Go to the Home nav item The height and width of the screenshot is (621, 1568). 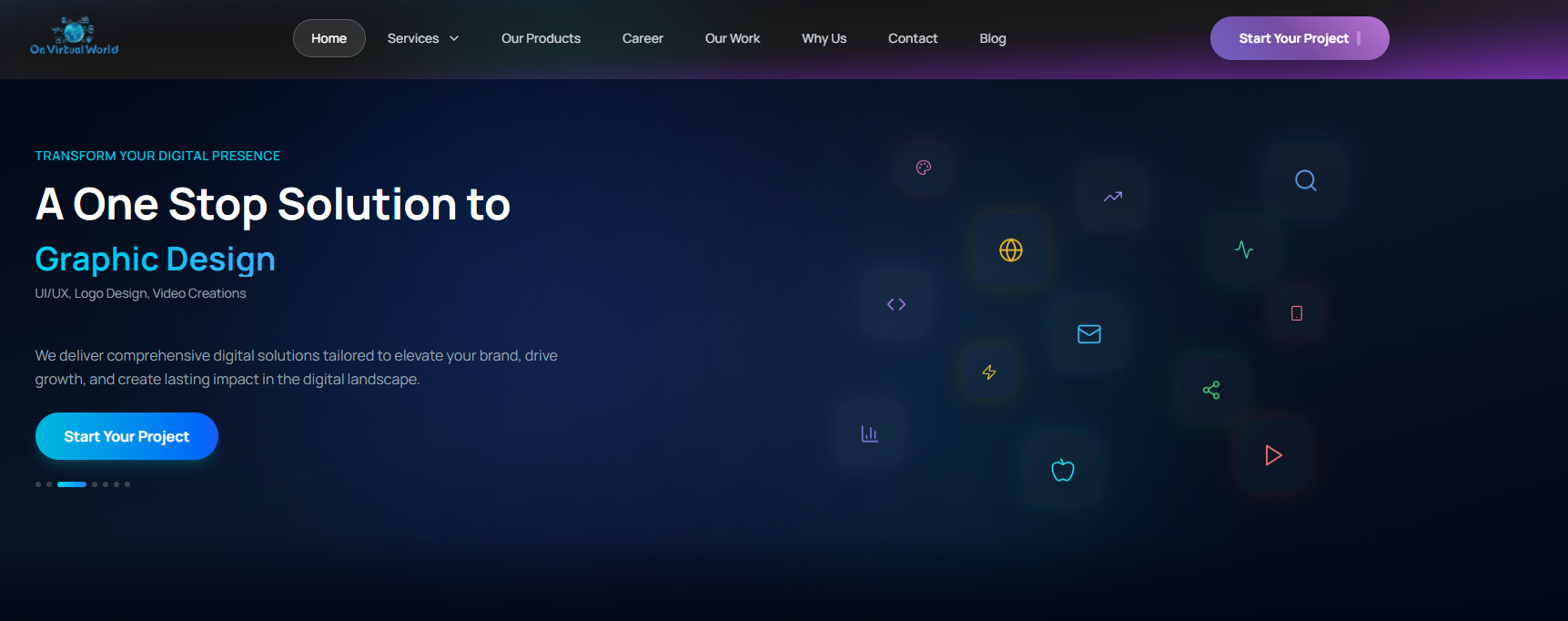click(x=329, y=38)
